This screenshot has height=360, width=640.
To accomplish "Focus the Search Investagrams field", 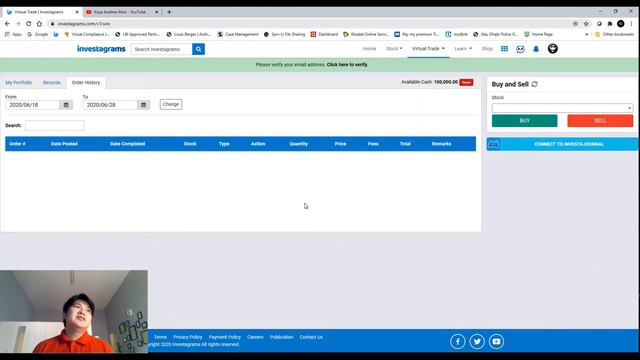I will [162, 49].
